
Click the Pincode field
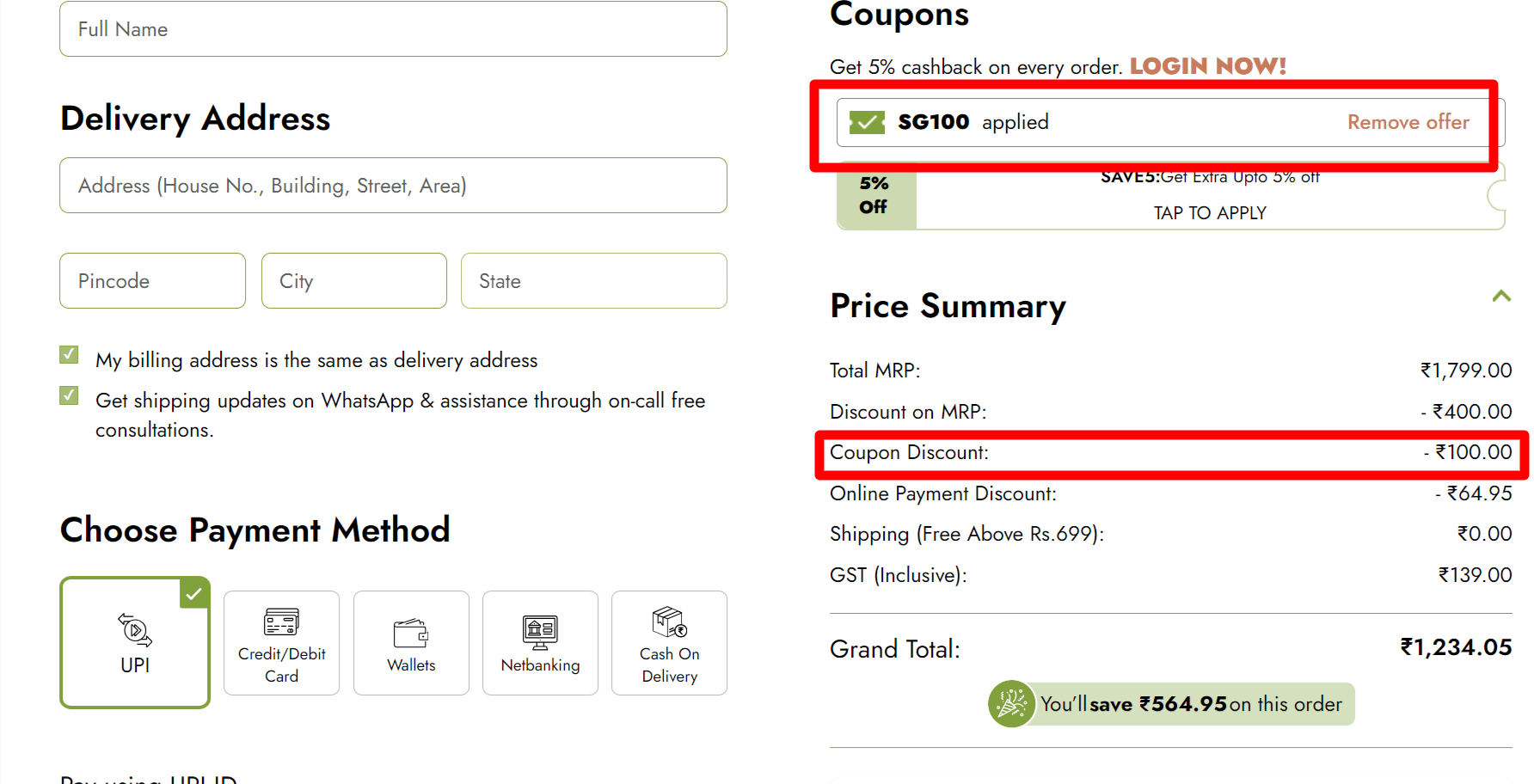click(x=152, y=281)
